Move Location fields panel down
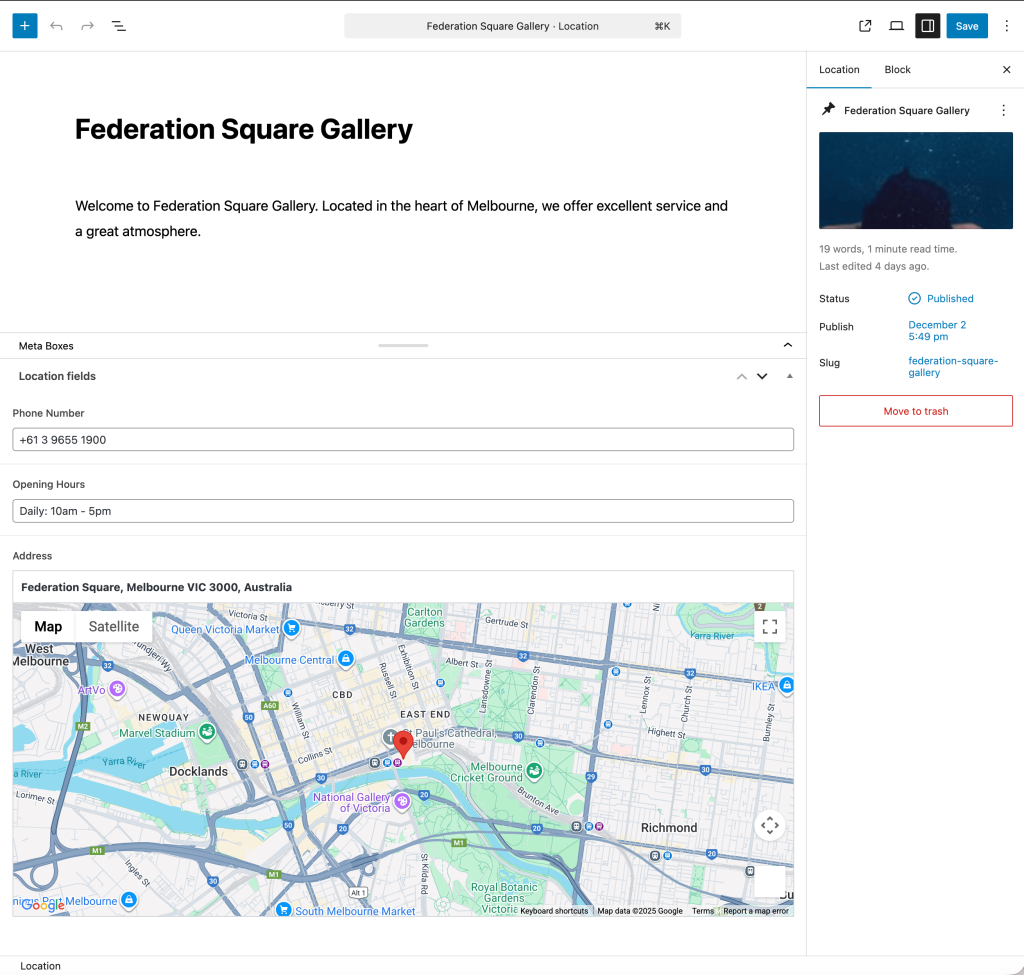The height and width of the screenshot is (975, 1024). pos(762,377)
